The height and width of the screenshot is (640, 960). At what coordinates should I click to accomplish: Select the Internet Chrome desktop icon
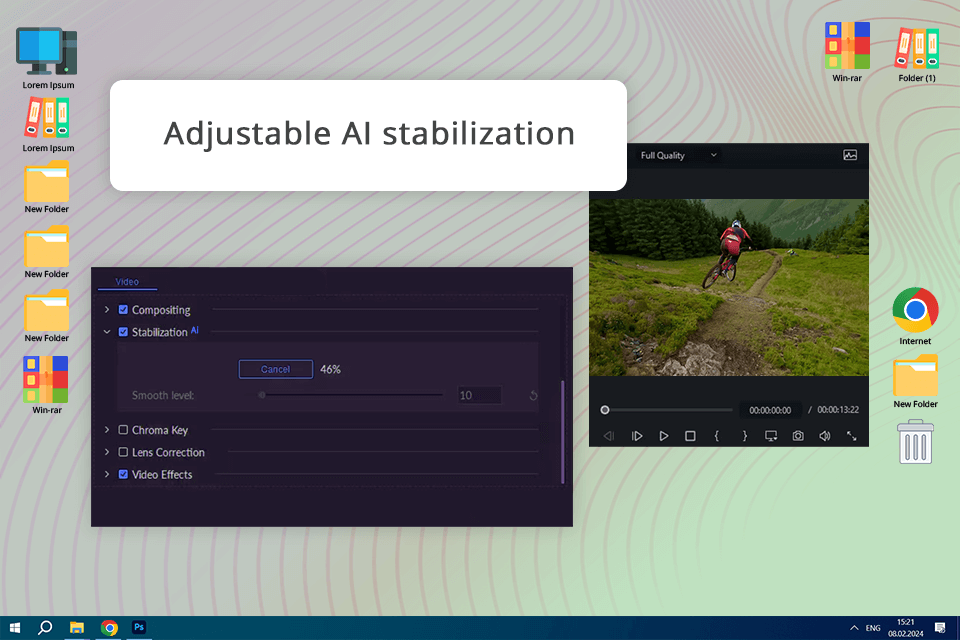[915, 316]
